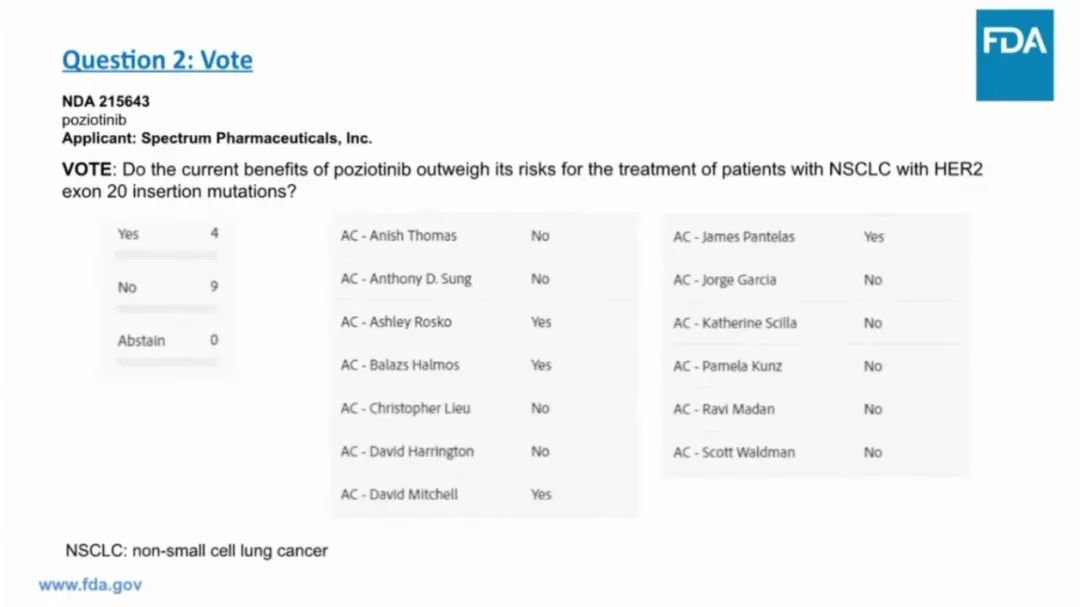Select the Ravi Madan row
The width and height of the screenshot is (1080, 607).
(816, 409)
